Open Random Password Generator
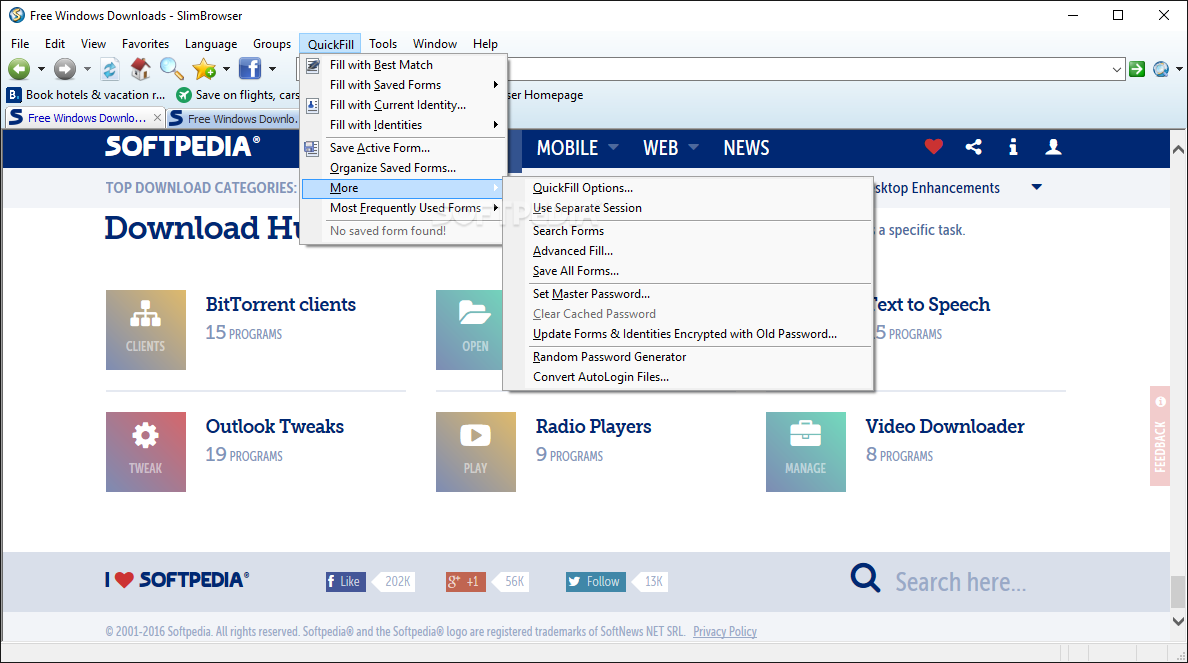The width and height of the screenshot is (1188, 663). tap(688, 357)
